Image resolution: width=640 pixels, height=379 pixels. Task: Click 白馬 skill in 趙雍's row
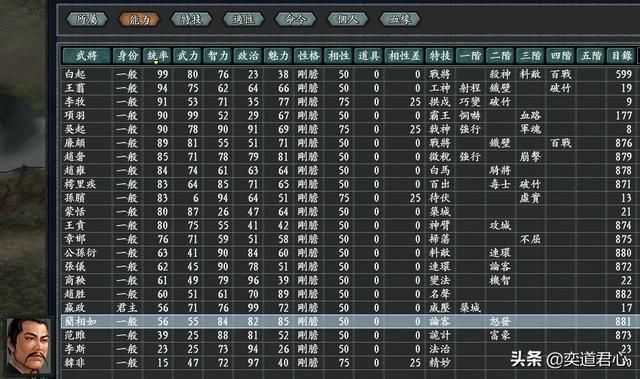click(440, 171)
